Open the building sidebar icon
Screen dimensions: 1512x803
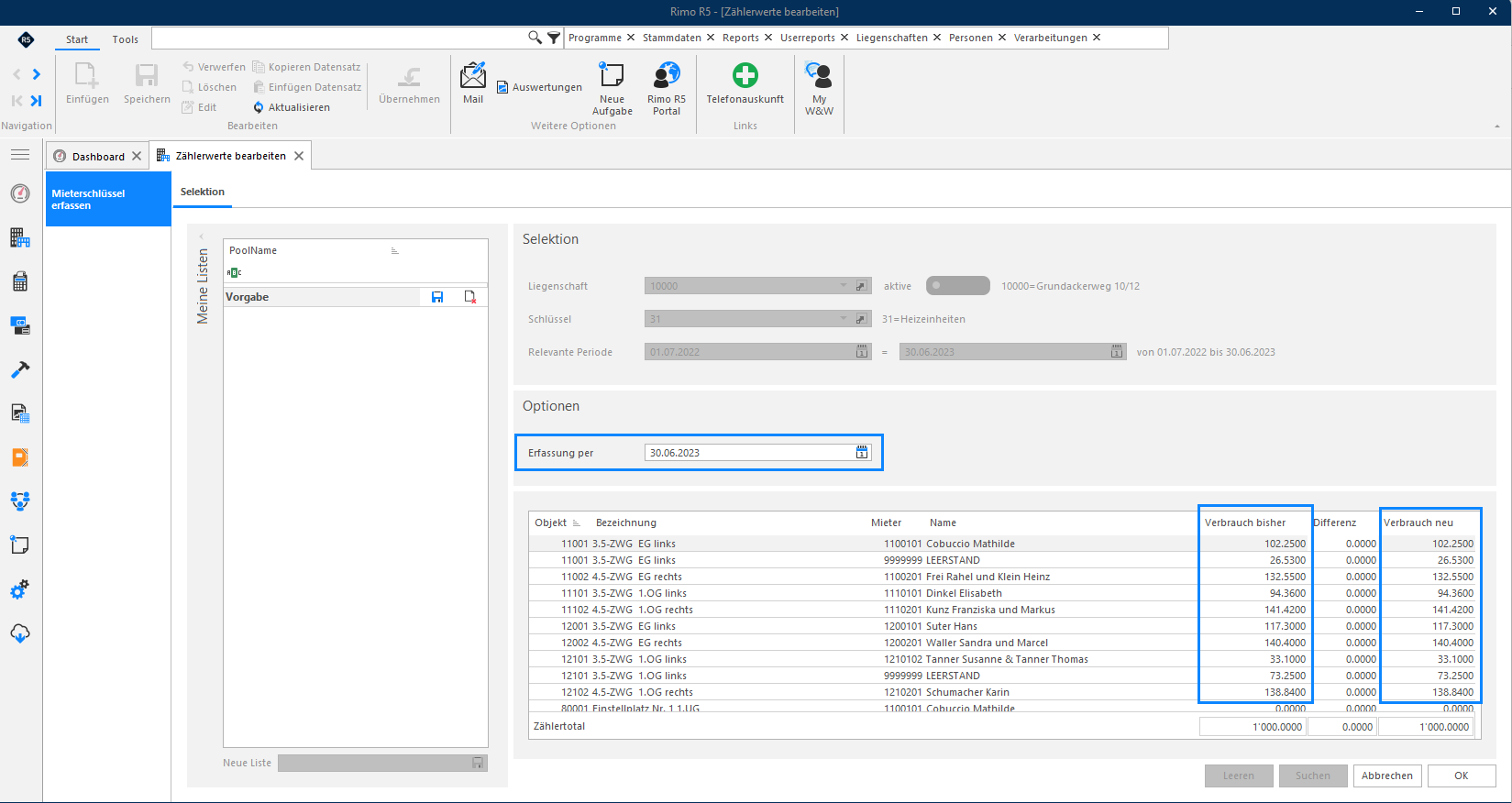pyautogui.click(x=20, y=237)
